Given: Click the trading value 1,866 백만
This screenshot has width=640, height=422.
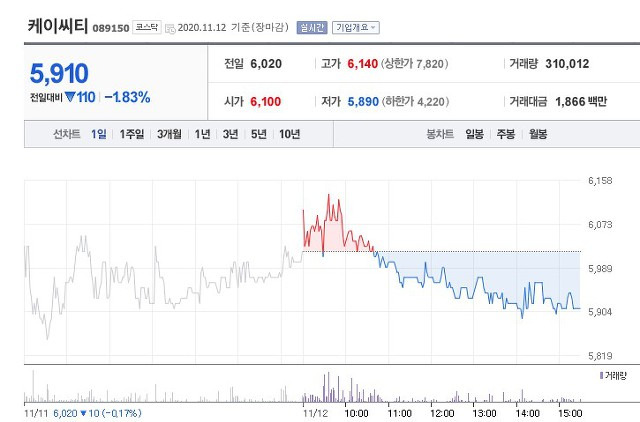Looking at the screenshot, I should pyautogui.click(x=581, y=101).
